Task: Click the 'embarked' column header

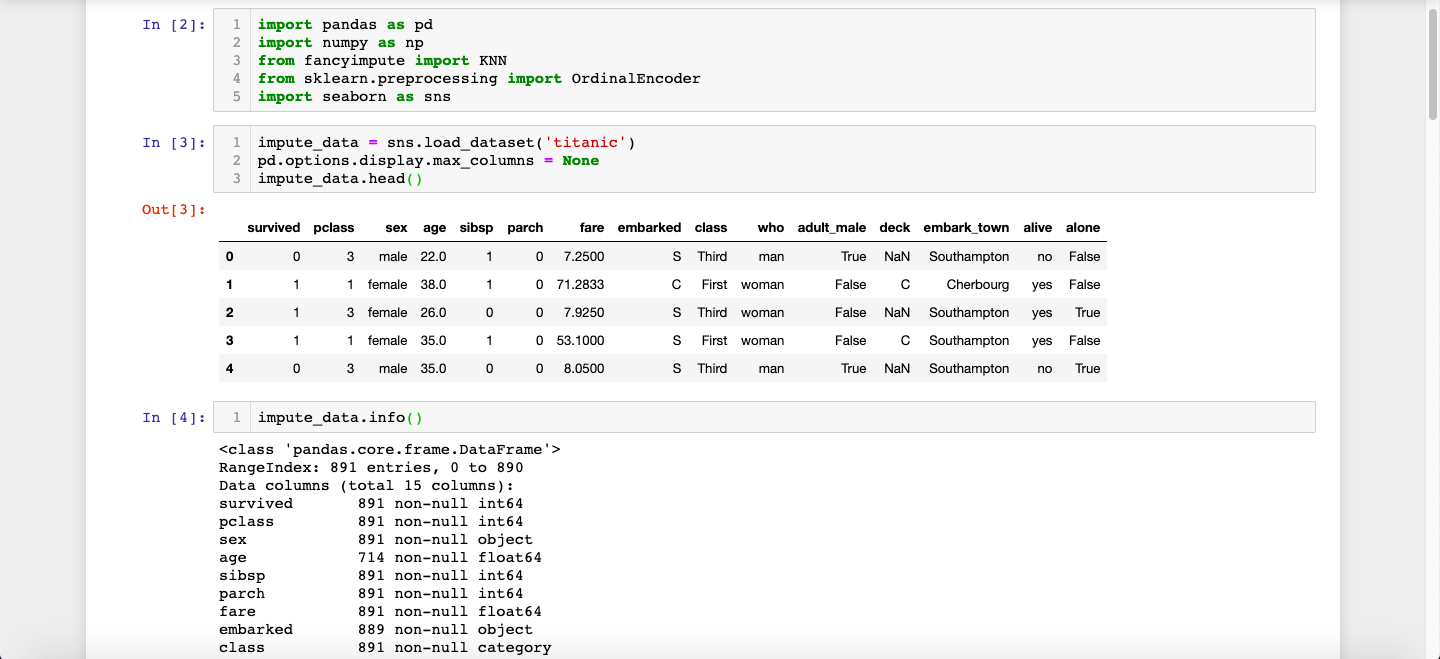Action: pyautogui.click(x=649, y=228)
